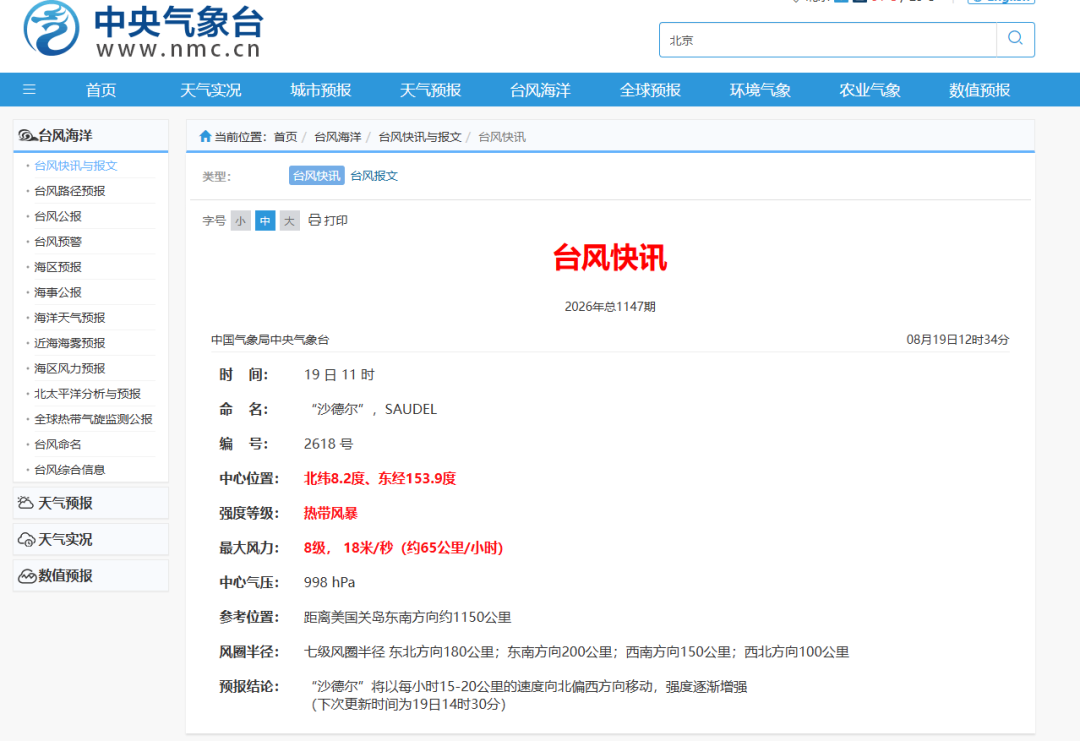
Task: Open 近海海雾预报 sidebar link
Action: tap(70, 343)
